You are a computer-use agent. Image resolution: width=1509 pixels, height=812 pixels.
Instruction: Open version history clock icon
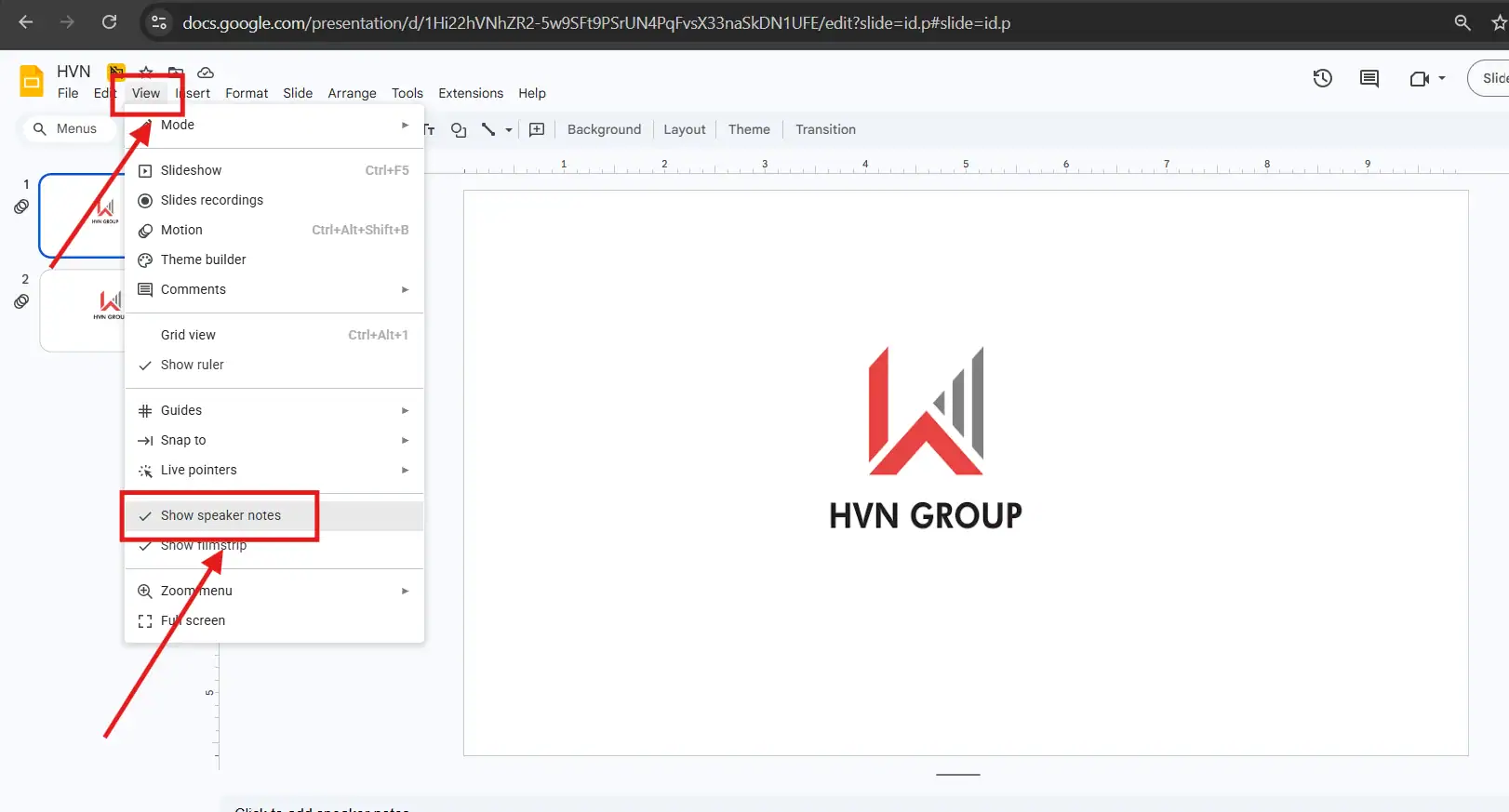(x=1323, y=79)
